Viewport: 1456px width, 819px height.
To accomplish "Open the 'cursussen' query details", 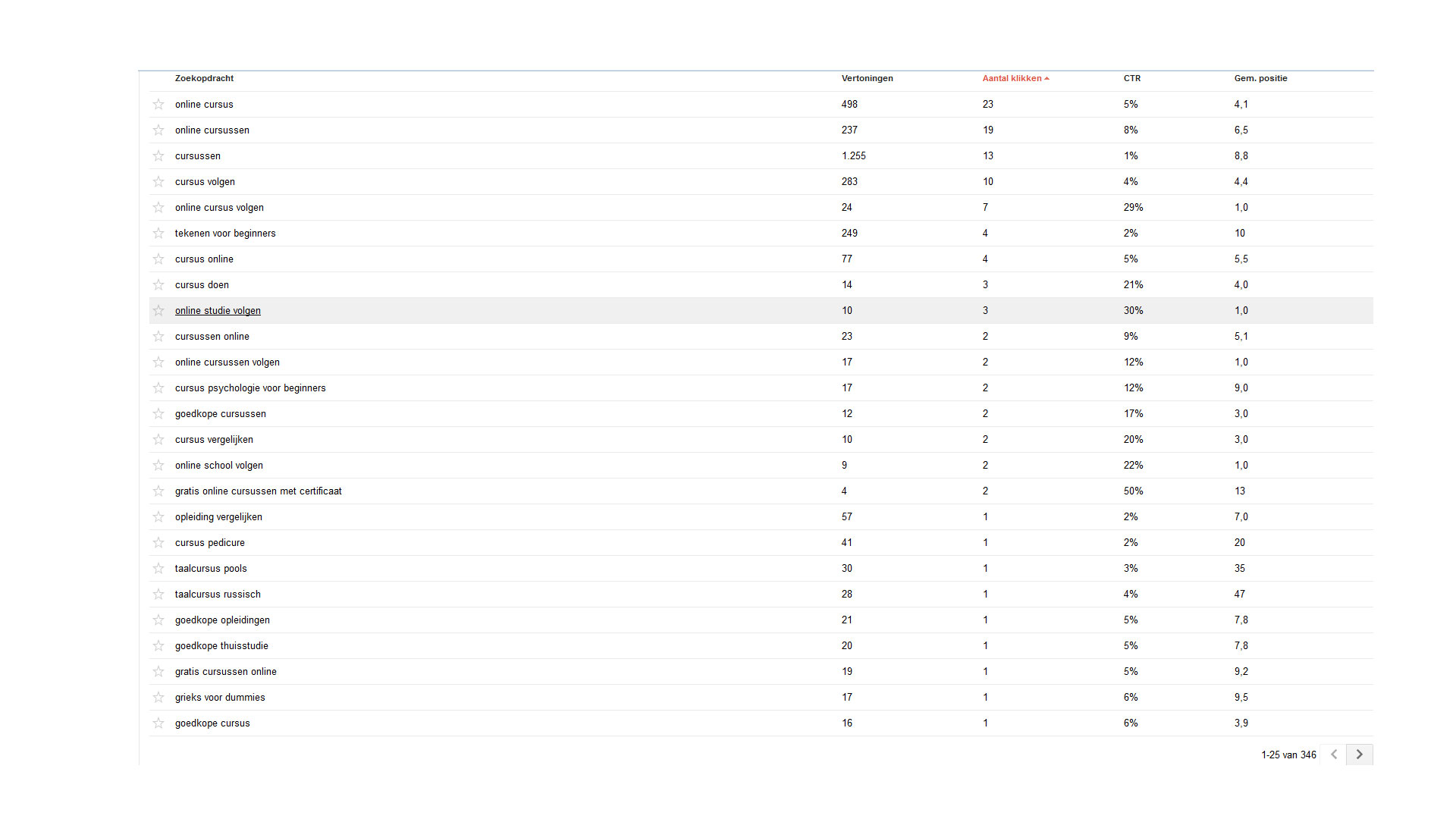I will [198, 156].
